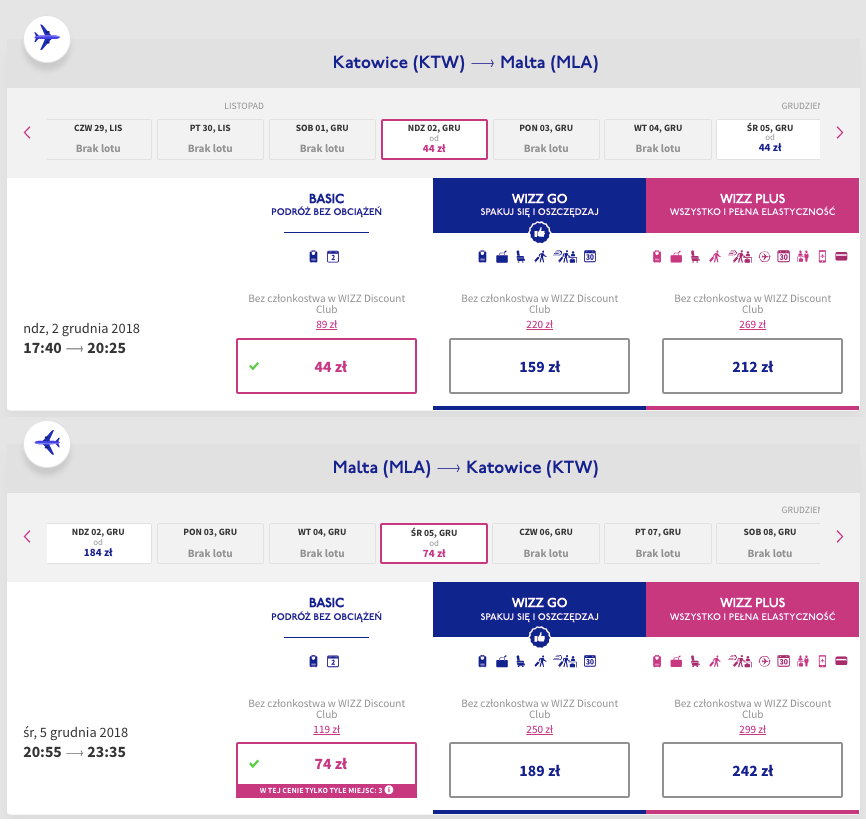Click the return WIZZ PLUS plane circle icon

(764, 661)
